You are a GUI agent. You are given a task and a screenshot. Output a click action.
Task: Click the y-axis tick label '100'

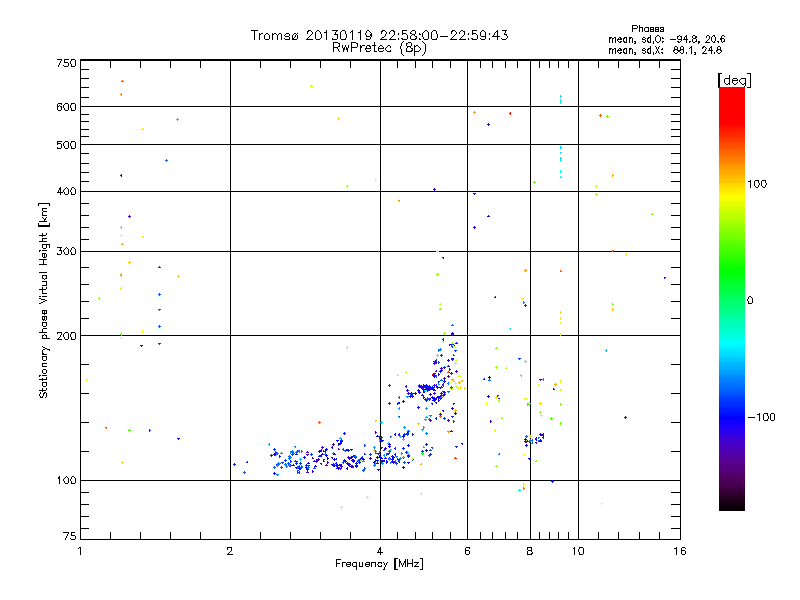[x=66, y=481]
